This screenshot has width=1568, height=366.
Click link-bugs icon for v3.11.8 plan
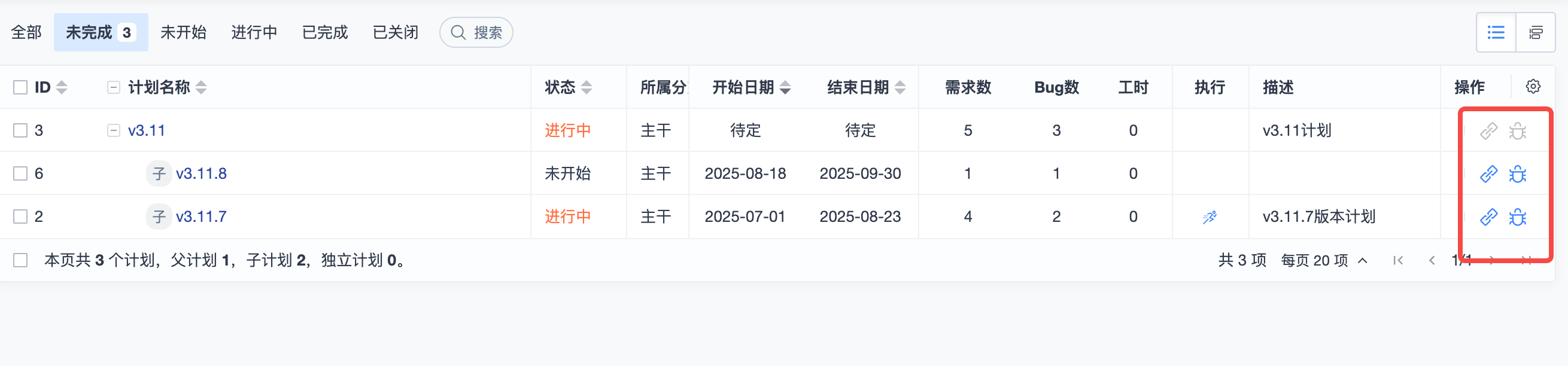[x=1518, y=174]
